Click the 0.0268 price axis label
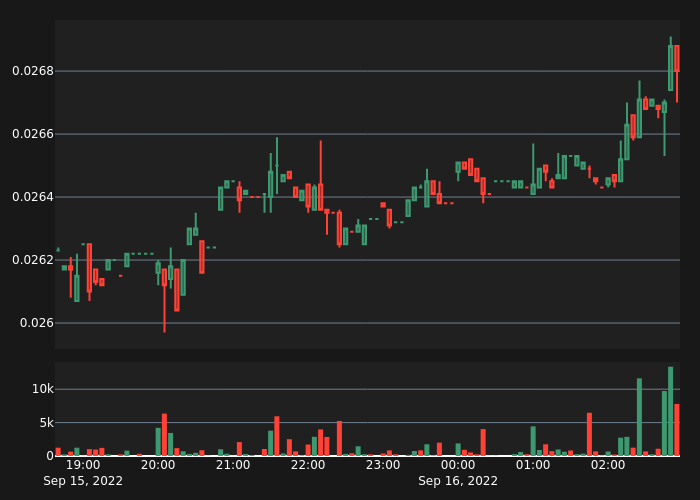This screenshot has height=500, width=700. coord(33,71)
